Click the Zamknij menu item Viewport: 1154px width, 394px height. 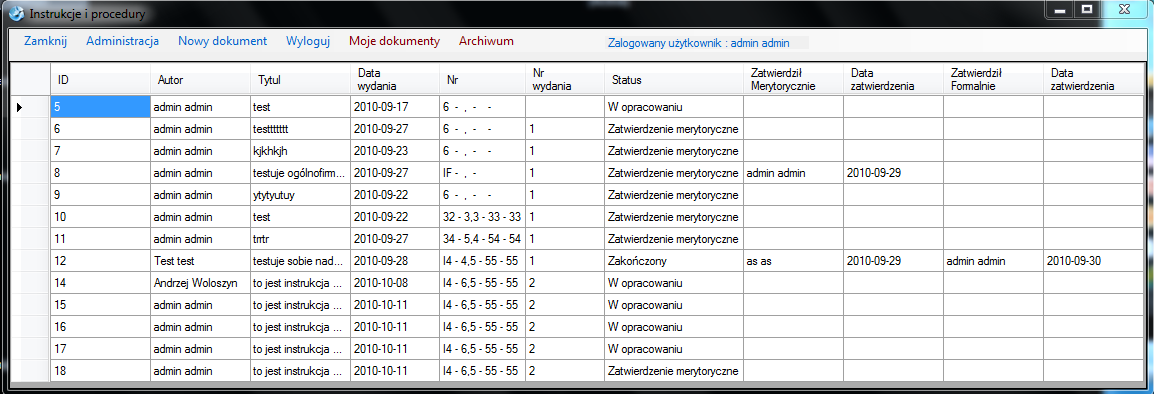pyautogui.click(x=46, y=41)
